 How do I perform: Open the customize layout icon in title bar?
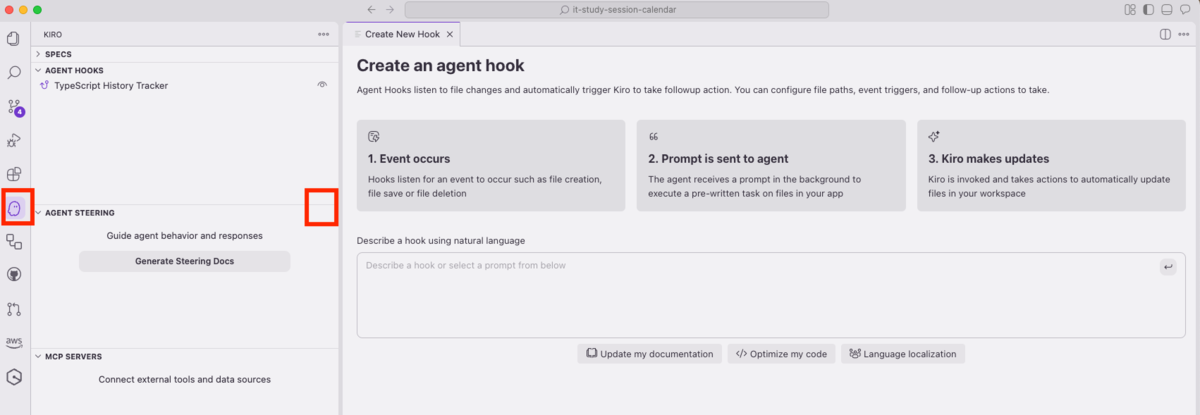point(1130,9)
